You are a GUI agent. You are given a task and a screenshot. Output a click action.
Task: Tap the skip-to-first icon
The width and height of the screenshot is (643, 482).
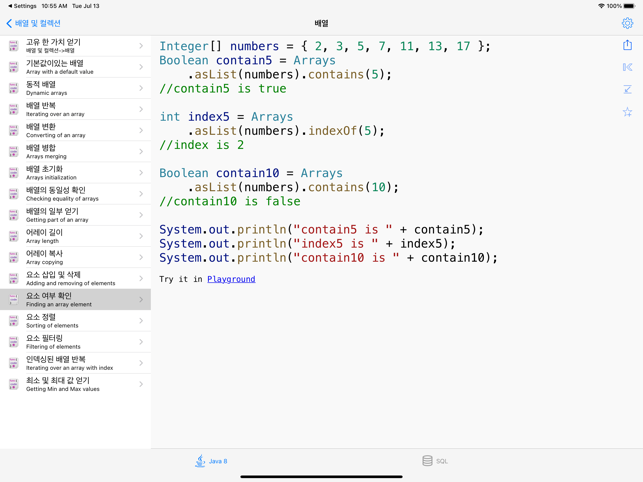pyautogui.click(x=627, y=67)
